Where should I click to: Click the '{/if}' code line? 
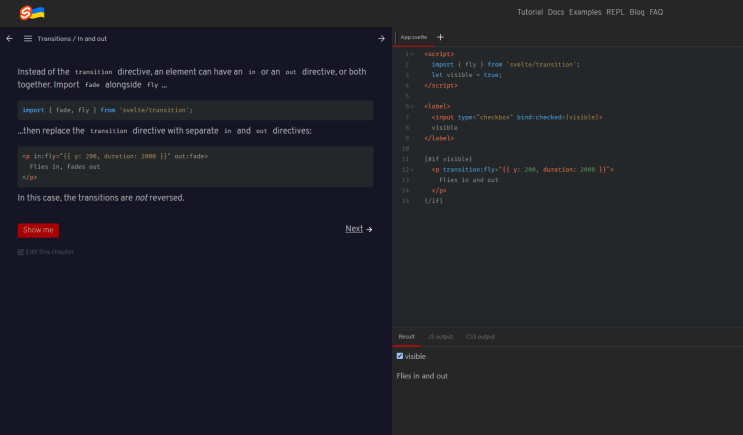(433, 201)
